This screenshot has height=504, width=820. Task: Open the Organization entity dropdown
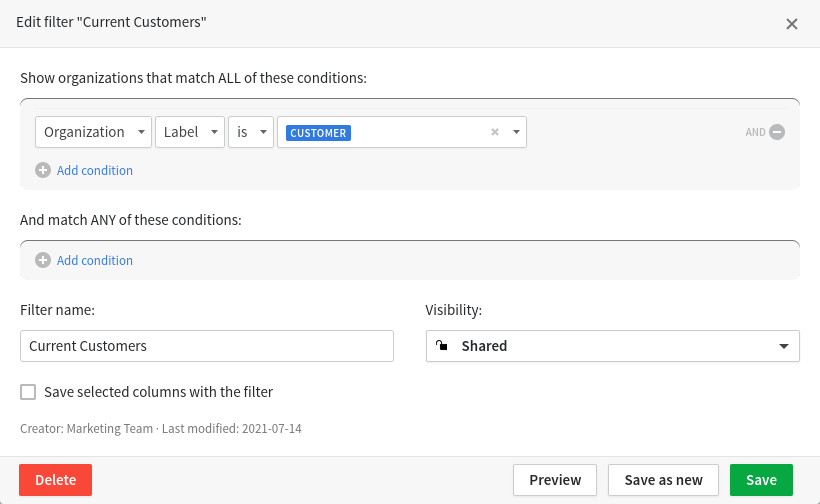pyautogui.click(x=93, y=132)
